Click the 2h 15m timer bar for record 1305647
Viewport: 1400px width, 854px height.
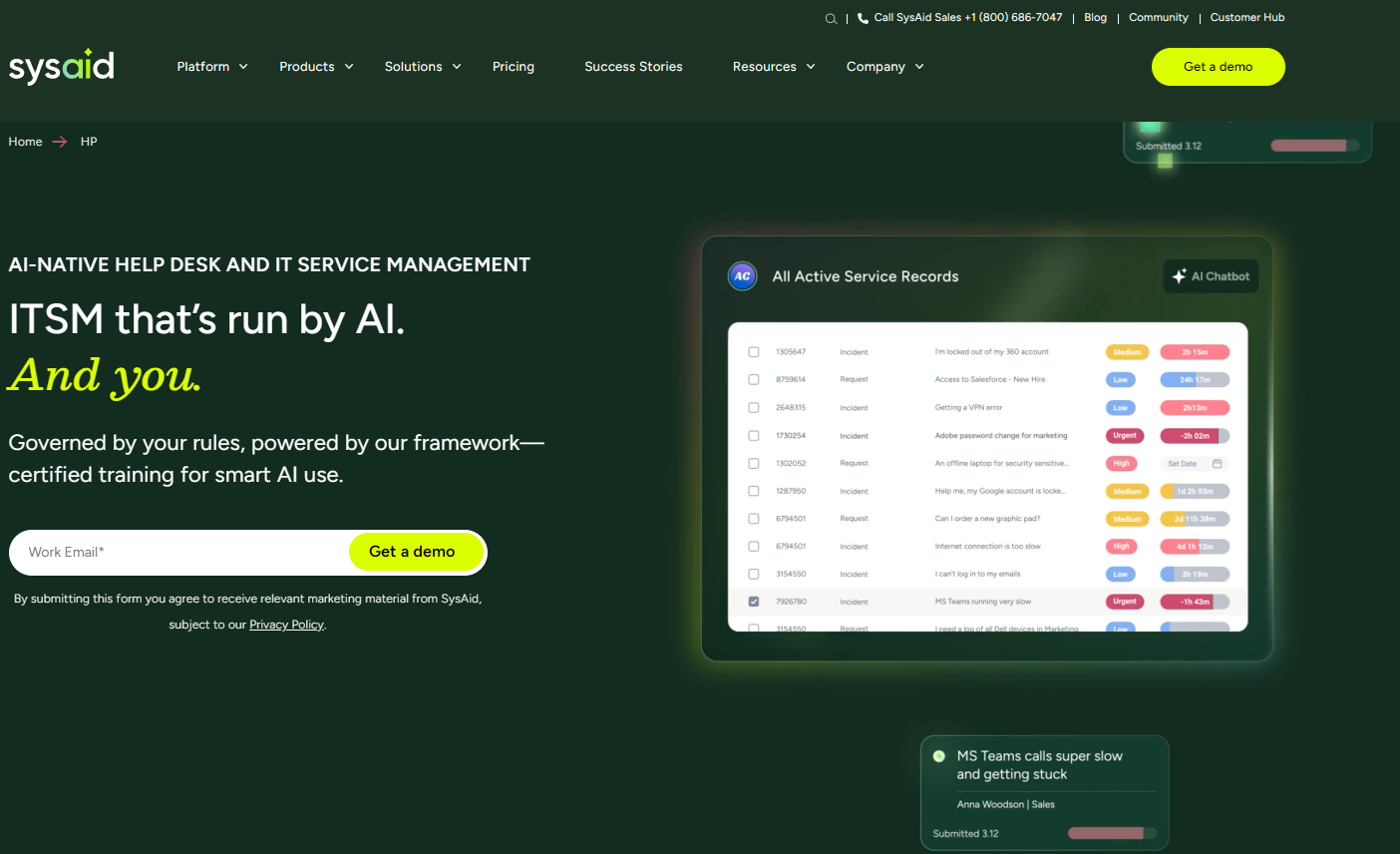(x=1195, y=352)
